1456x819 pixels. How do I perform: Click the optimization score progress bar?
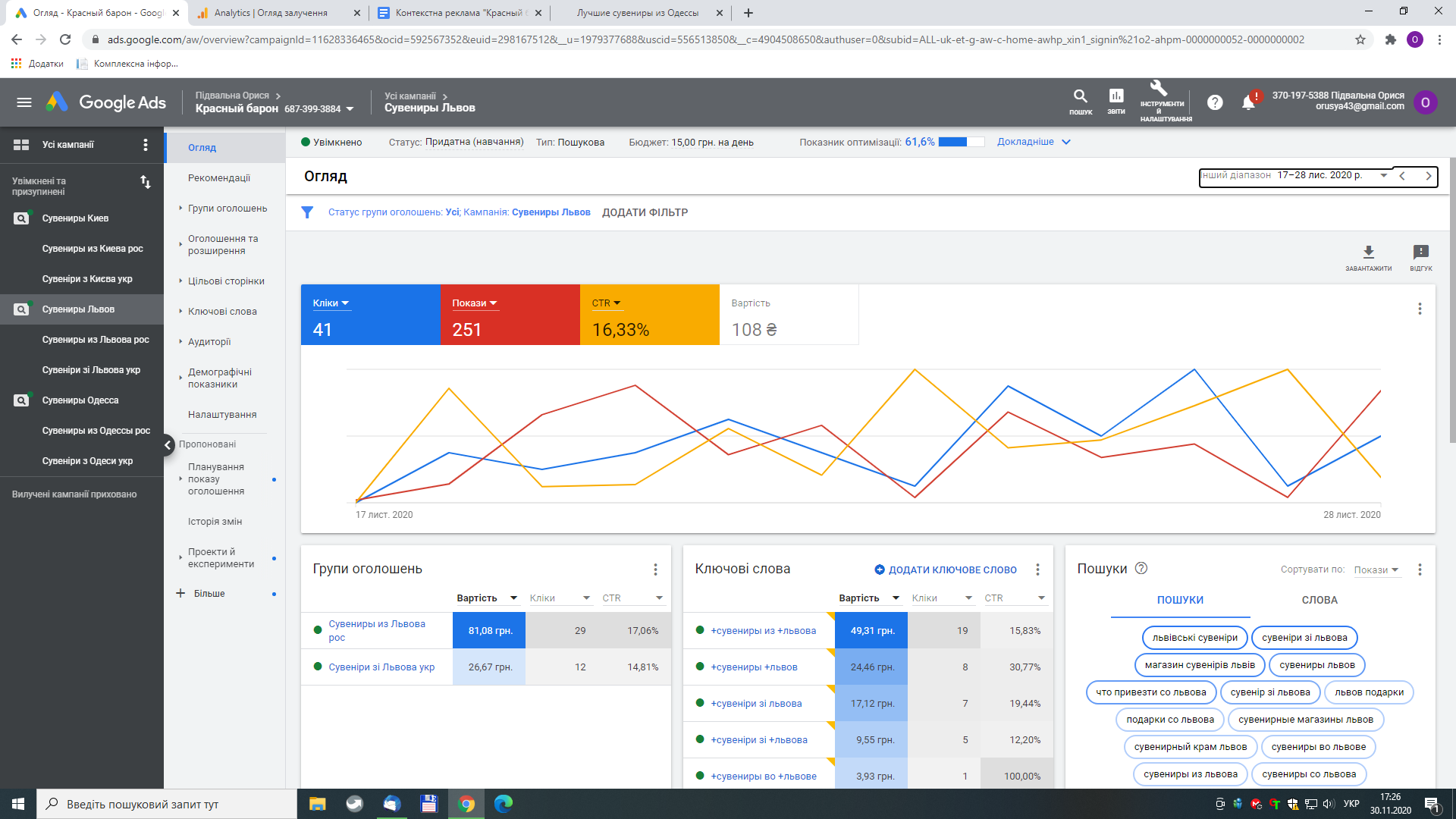click(x=962, y=142)
